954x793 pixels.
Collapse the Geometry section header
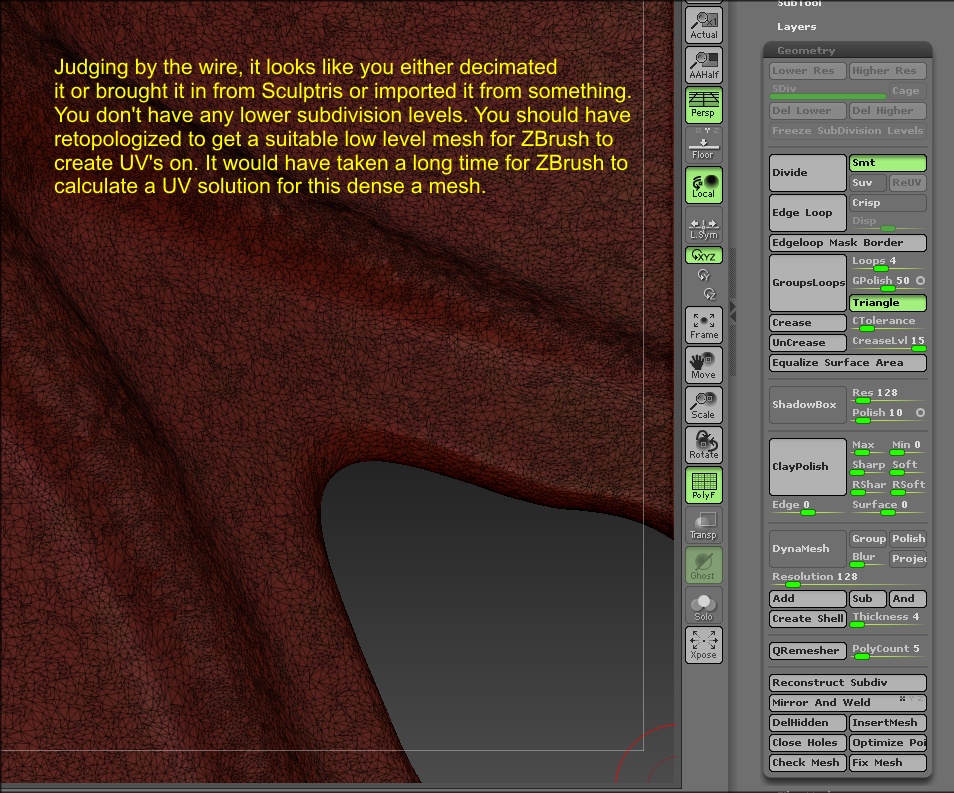pyautogui.click(x=848, y=51)
